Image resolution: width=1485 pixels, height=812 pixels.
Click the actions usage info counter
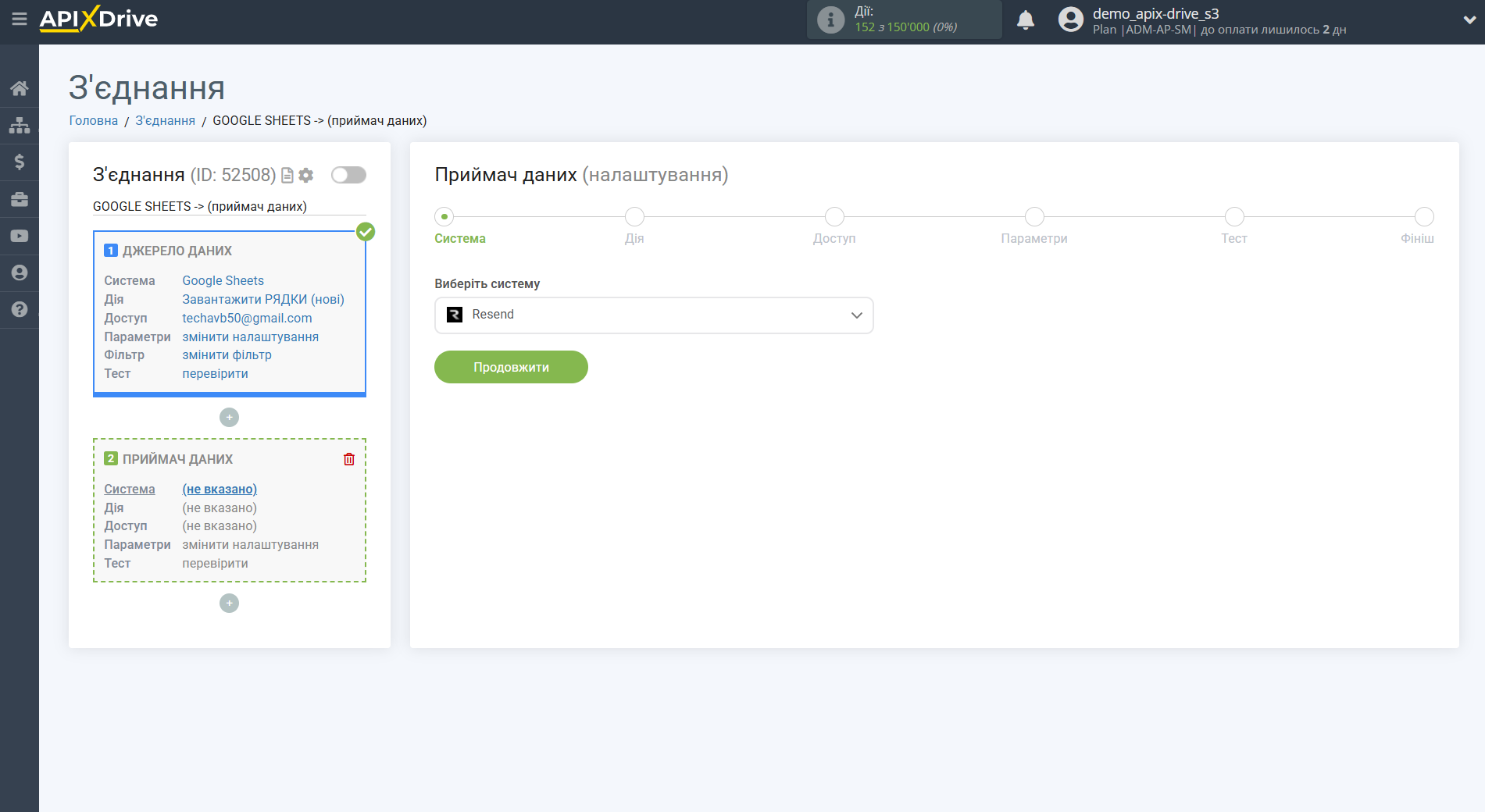tap(904, 20)
